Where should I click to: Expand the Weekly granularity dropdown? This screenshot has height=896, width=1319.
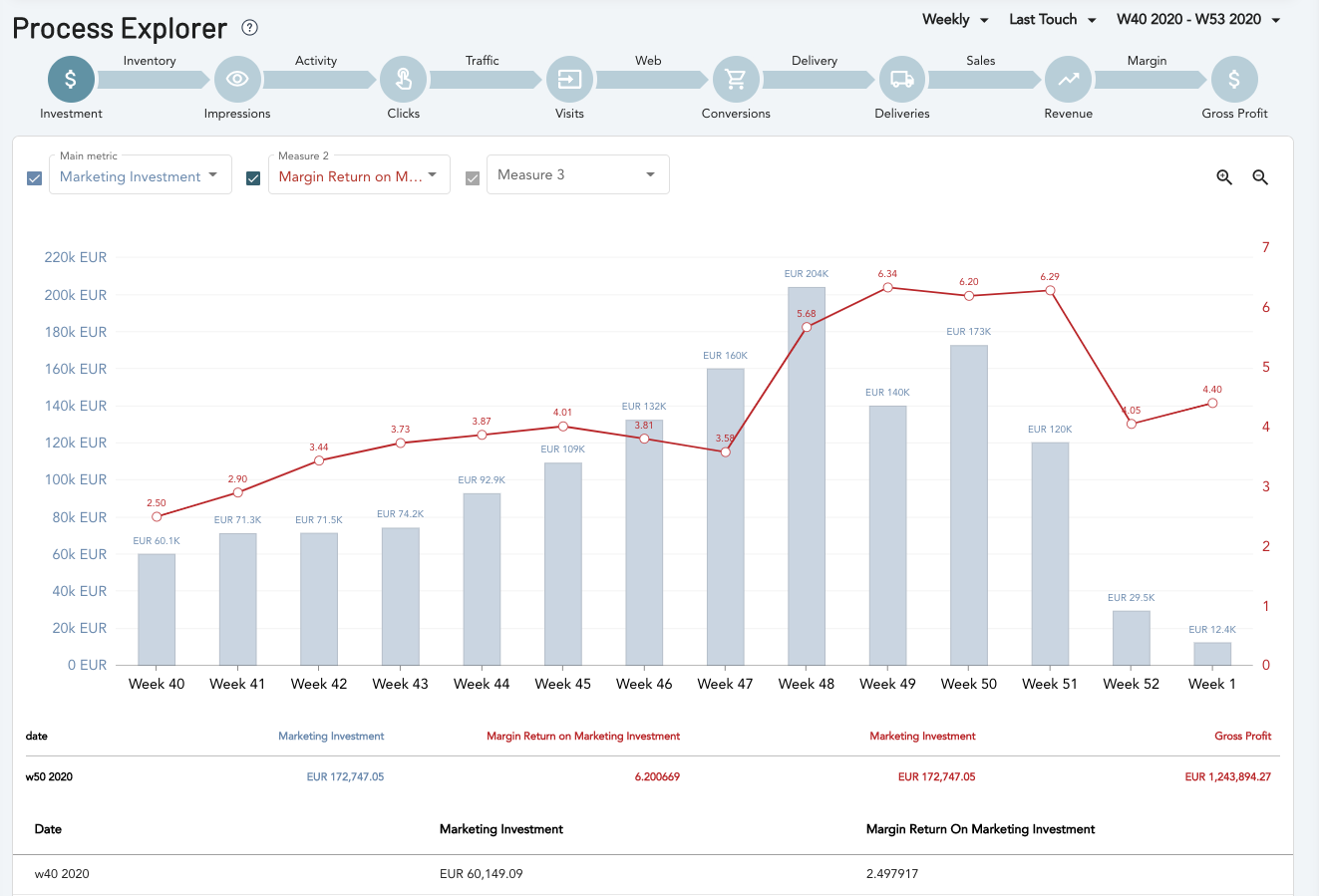955,19
